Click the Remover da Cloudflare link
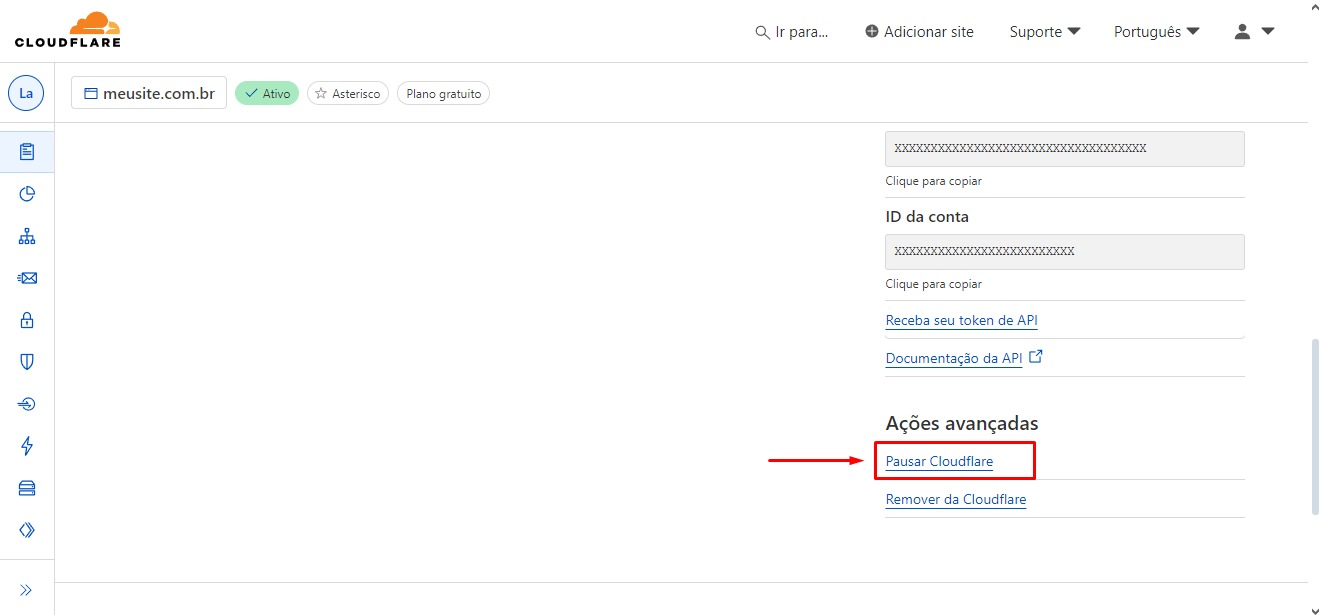The width and height of the screenshot is (1321, 615). (x=955, y=499)
